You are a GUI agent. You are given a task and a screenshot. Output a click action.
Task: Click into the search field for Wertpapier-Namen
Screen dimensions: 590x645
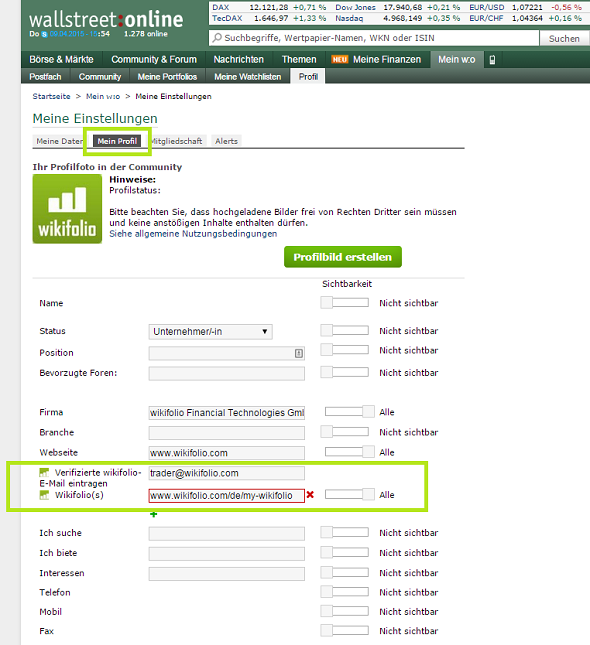pyautogui.click(x=374, y=38)
